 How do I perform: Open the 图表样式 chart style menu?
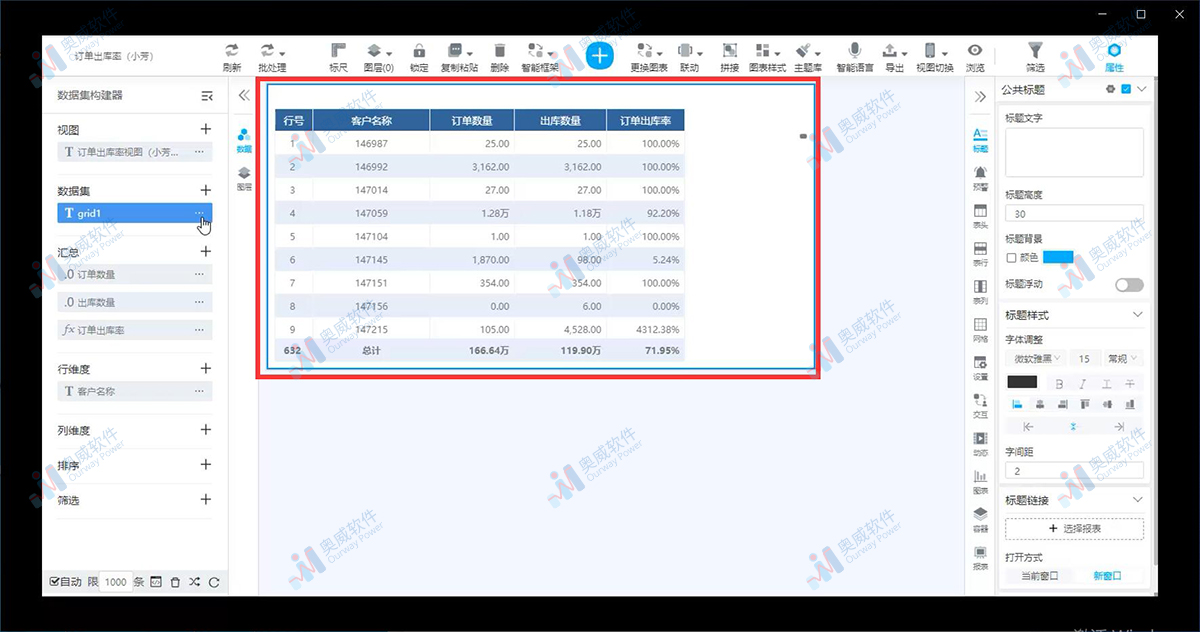click(768, 57)
